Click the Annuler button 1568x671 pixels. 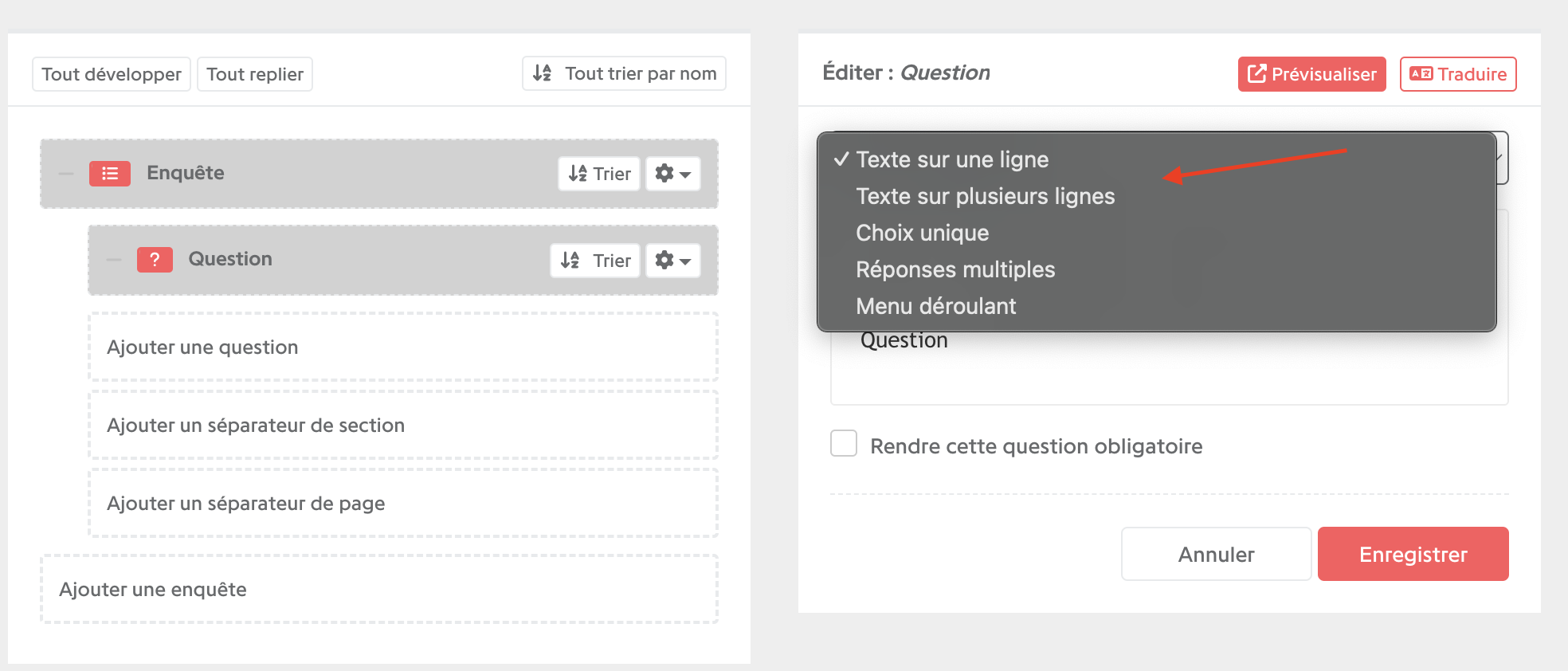pyautogui.click(x=1217, y=554)
